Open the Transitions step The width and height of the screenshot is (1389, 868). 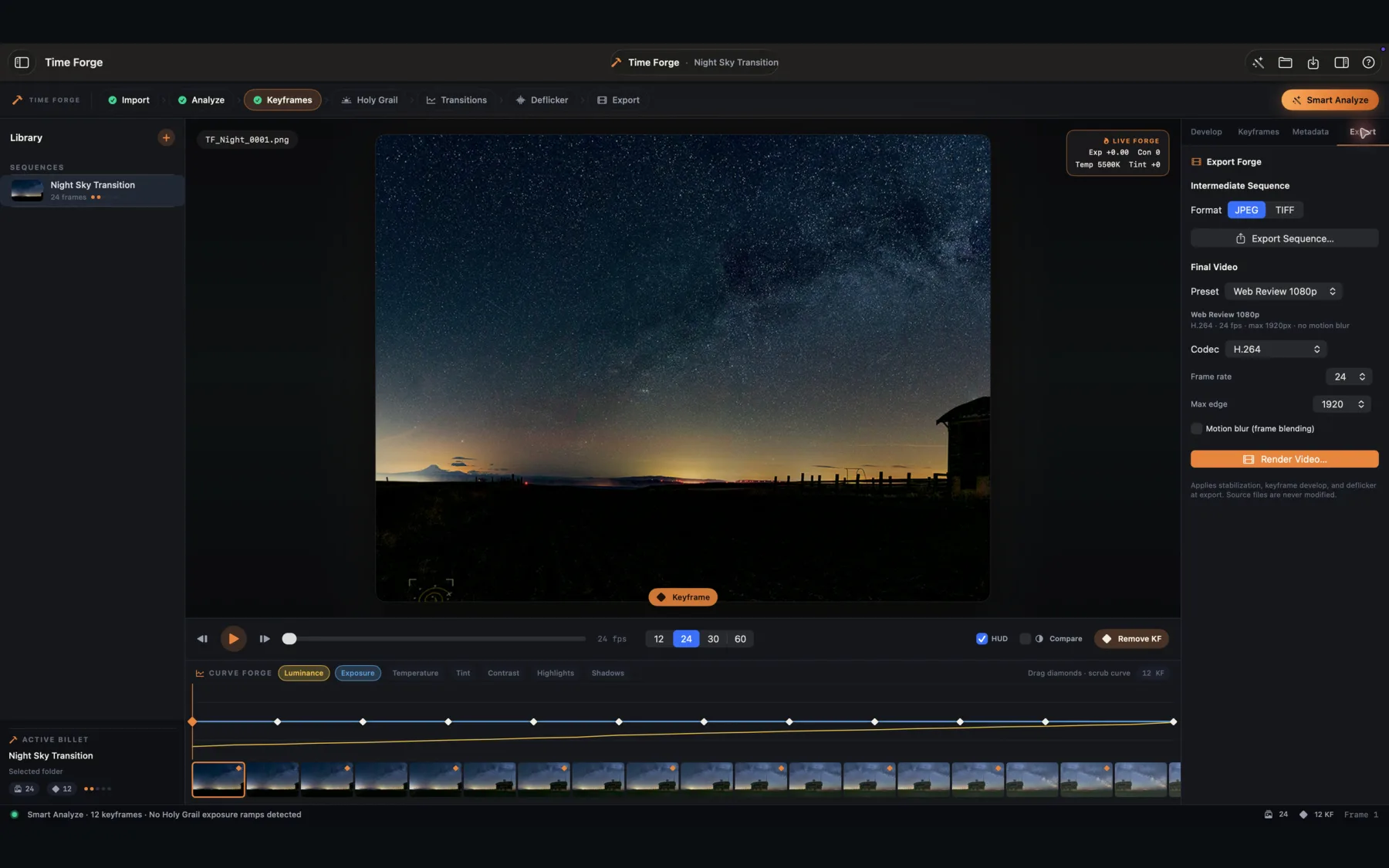[x=457, y=100]
